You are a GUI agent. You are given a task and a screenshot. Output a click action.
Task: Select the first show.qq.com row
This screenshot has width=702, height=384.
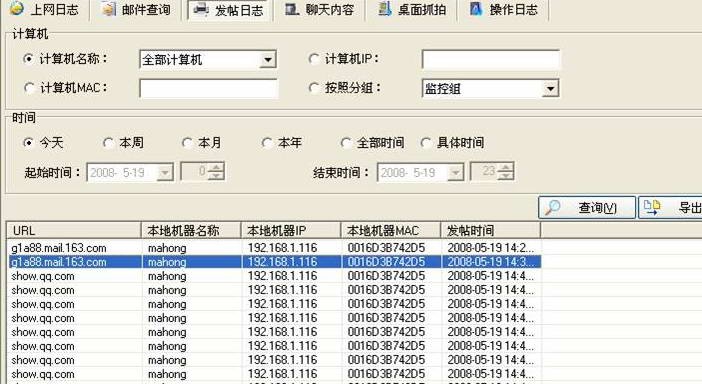point(274,276)
